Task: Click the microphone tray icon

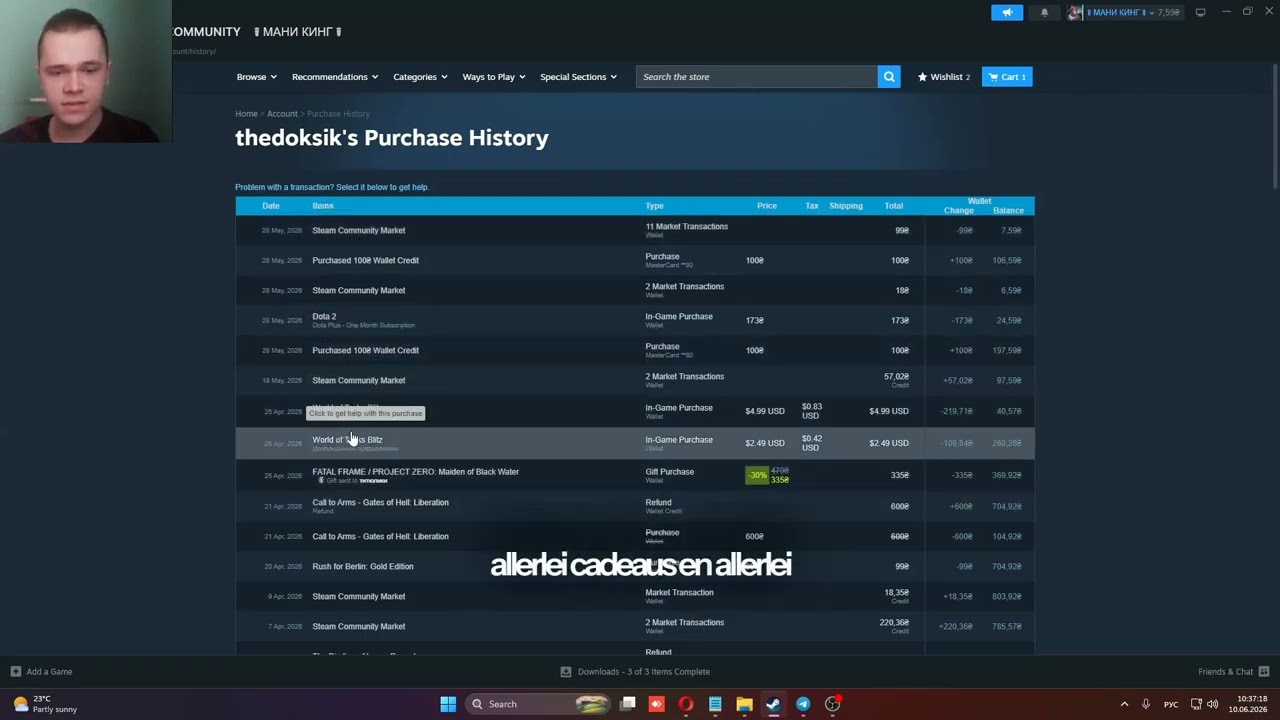Action: point(1146,704)
